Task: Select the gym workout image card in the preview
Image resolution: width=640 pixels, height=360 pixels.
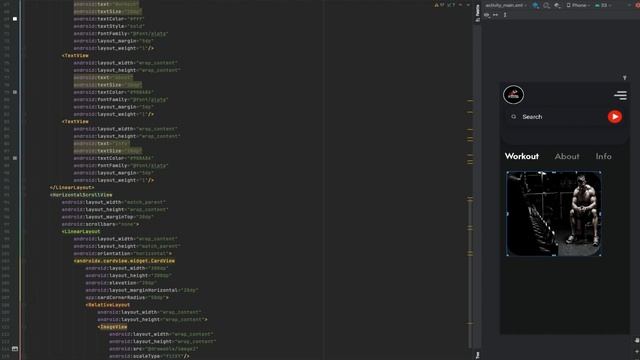Action: click(553, 214)
